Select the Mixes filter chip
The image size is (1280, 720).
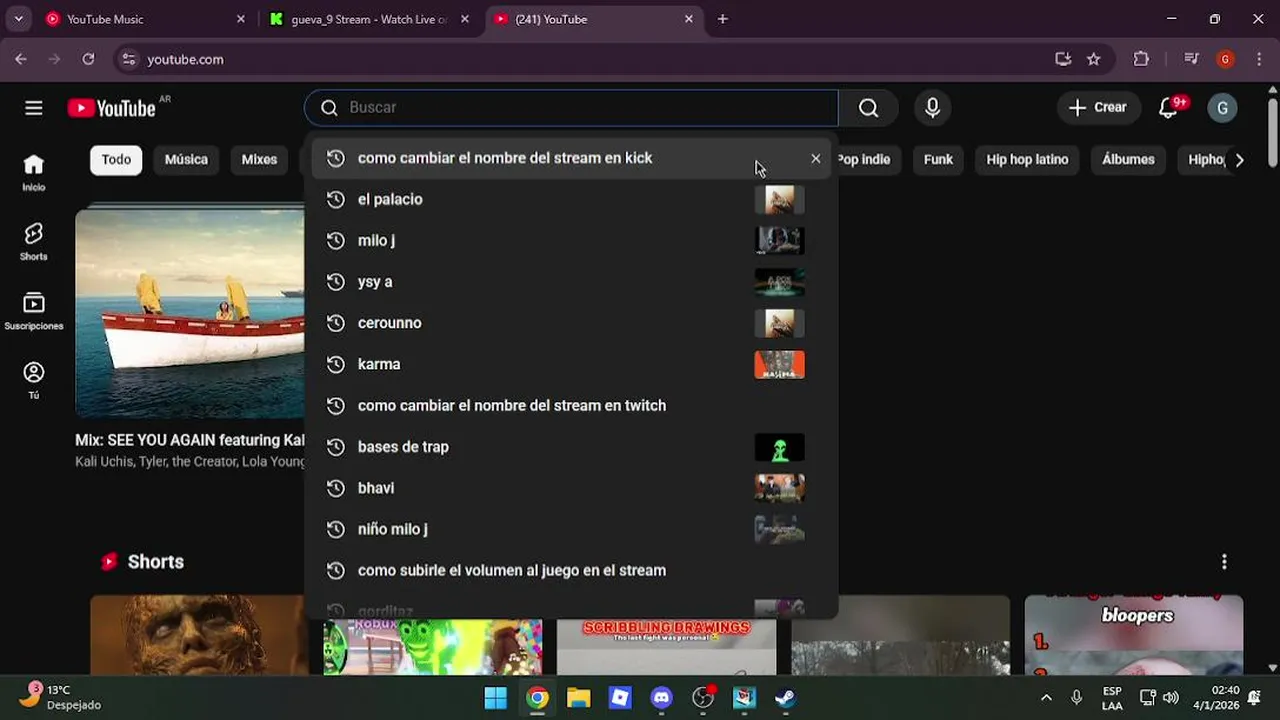[259, 160]
